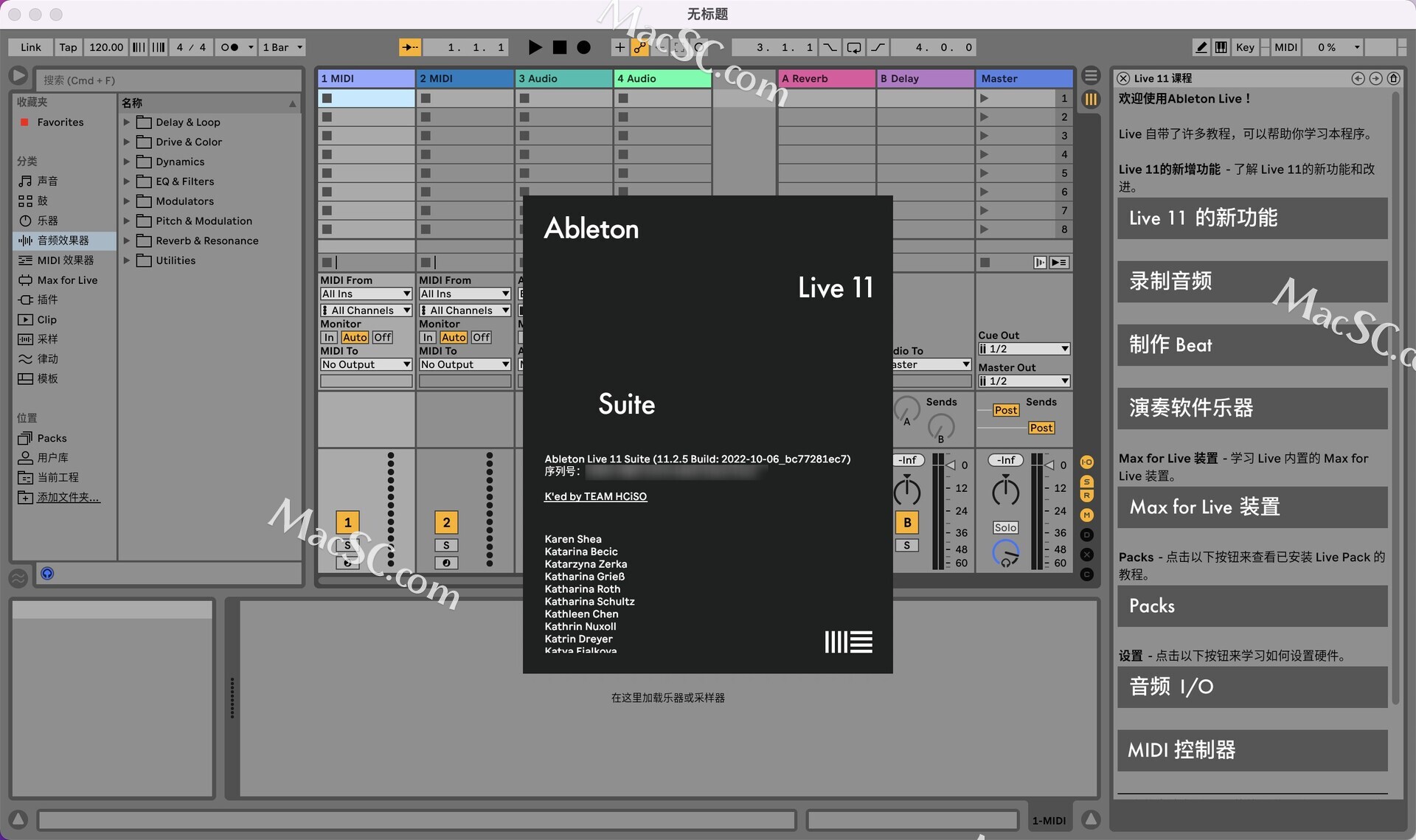This screenshot has width=1416, height=840.
Task: Toggle the Computer MIDI Keyboard icon
Action: point(1221,47)
